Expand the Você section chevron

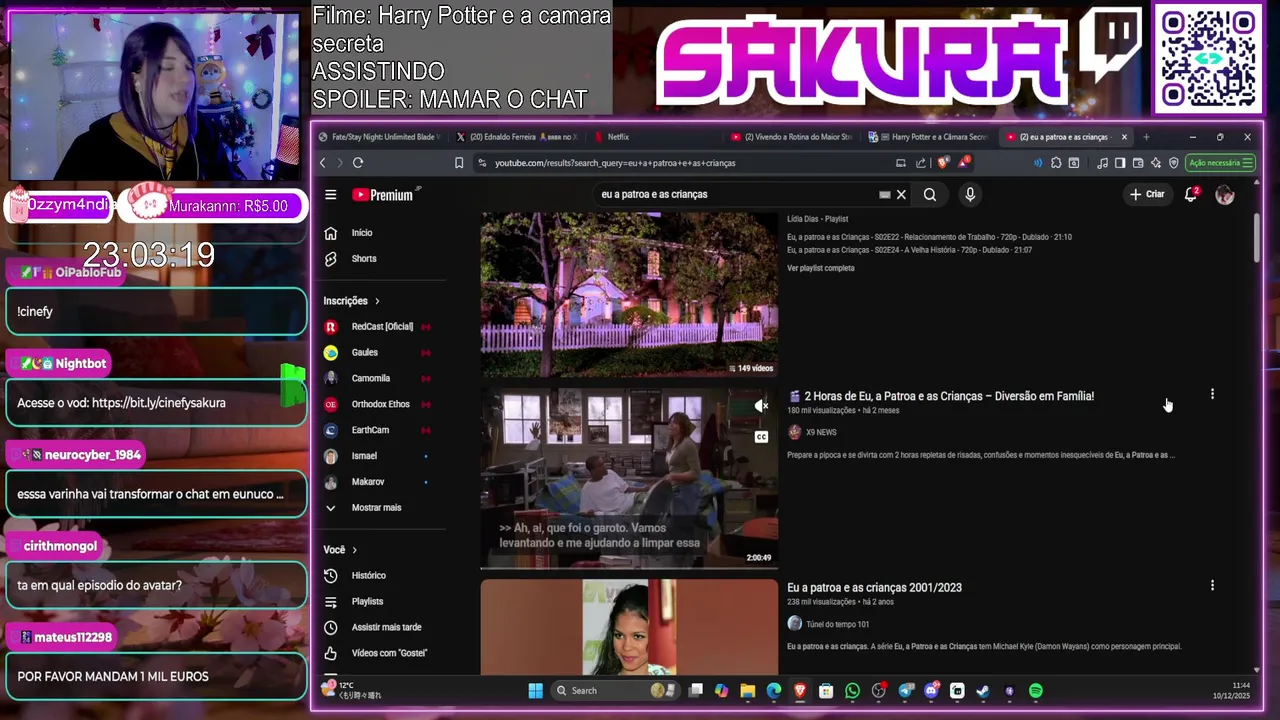(x=354, y=550)
